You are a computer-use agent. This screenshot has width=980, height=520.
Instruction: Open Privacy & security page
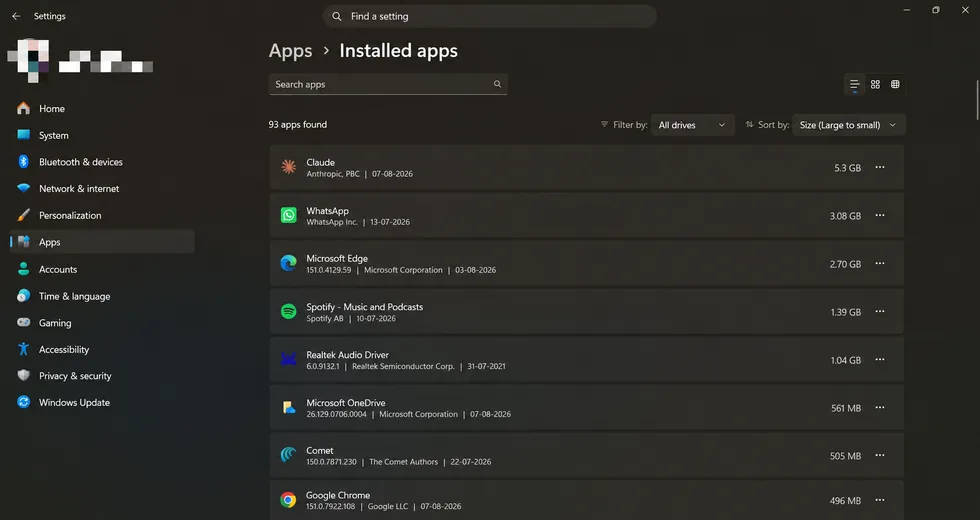point(102,376)
